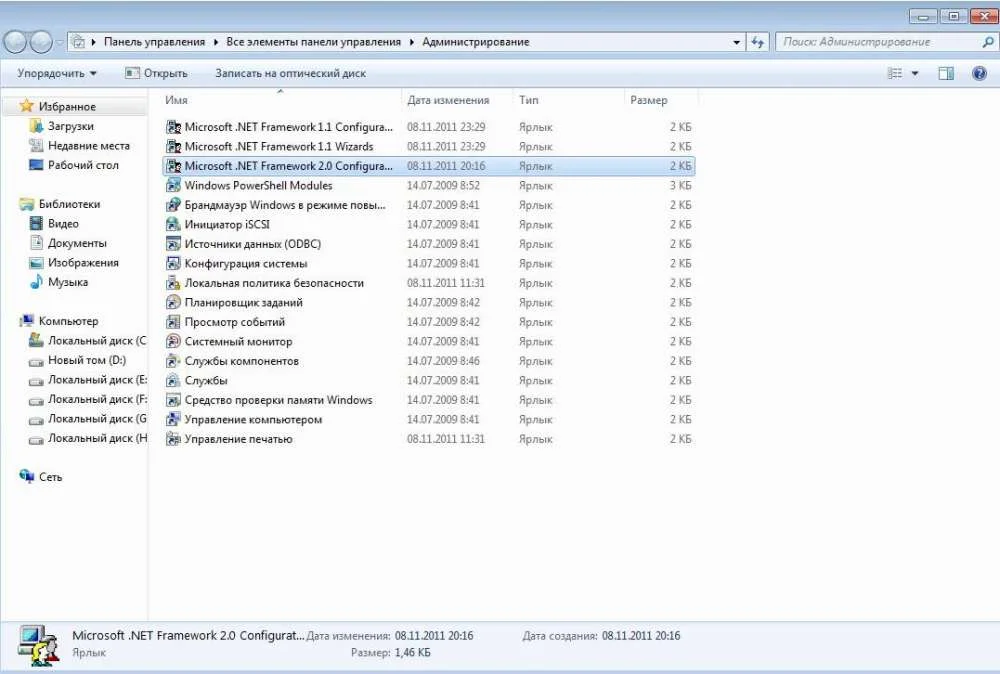This screenshot has height=674, width=1000.
Task: Click the Управление печатью icon
Action: coord(173,439)
